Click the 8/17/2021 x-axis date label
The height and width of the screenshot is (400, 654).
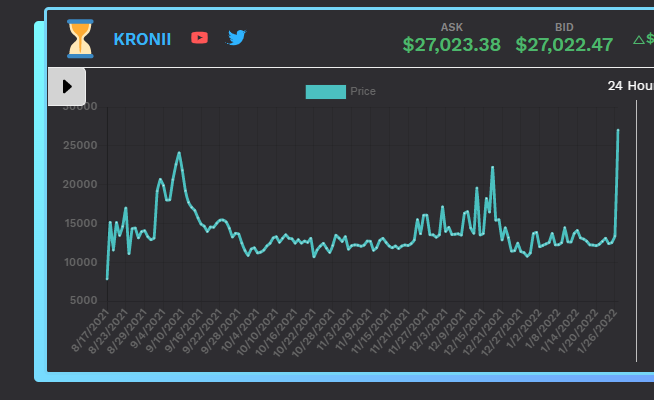coord(90,330)
